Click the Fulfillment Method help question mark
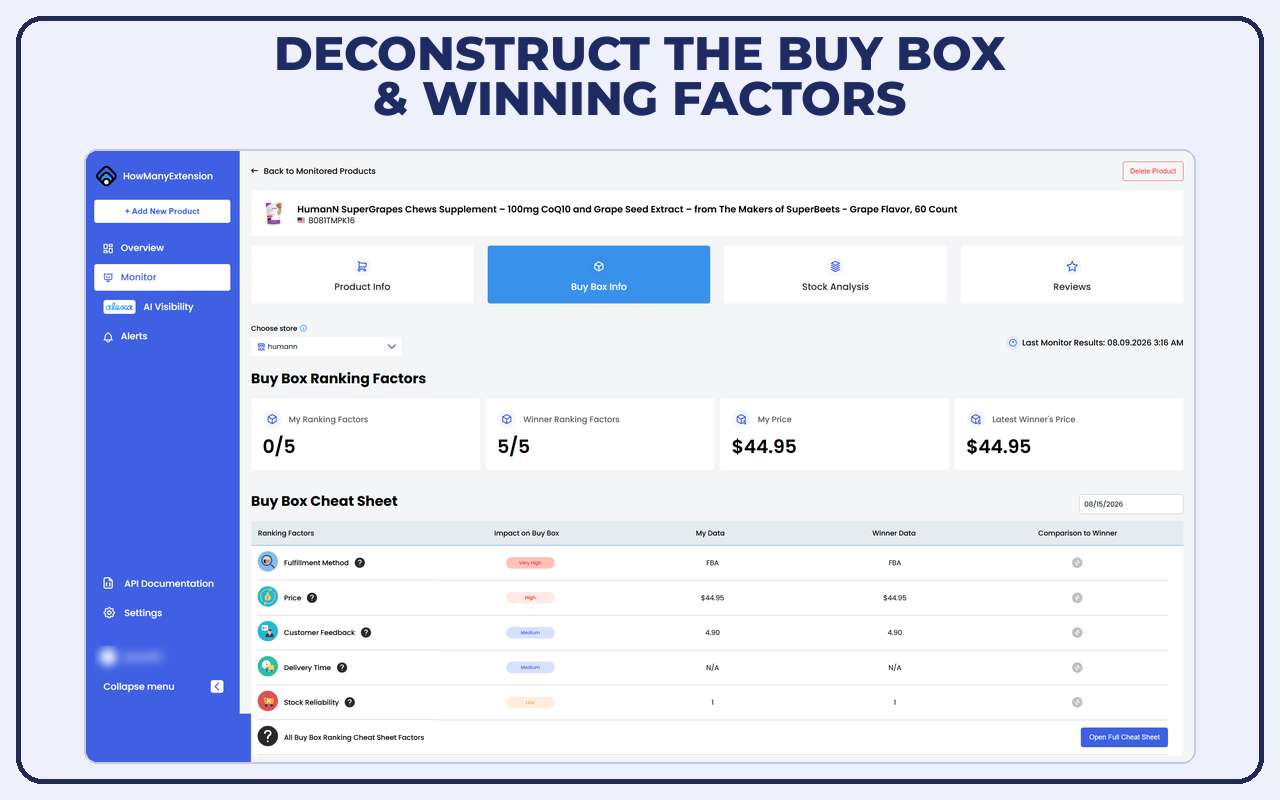Viewport: 1280px width, 800px height. point(360,563)
